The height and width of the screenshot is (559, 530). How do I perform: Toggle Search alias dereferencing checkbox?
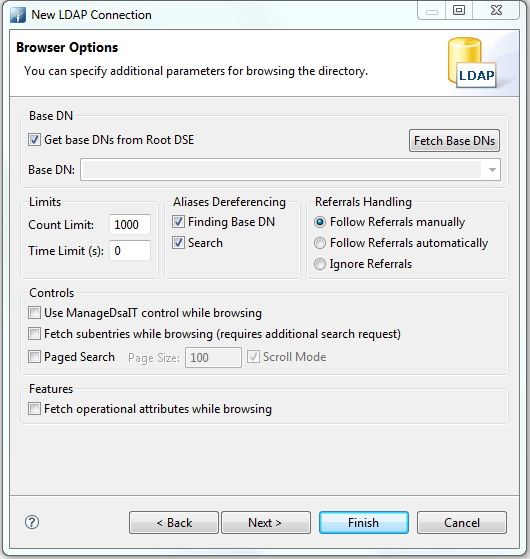178,243
